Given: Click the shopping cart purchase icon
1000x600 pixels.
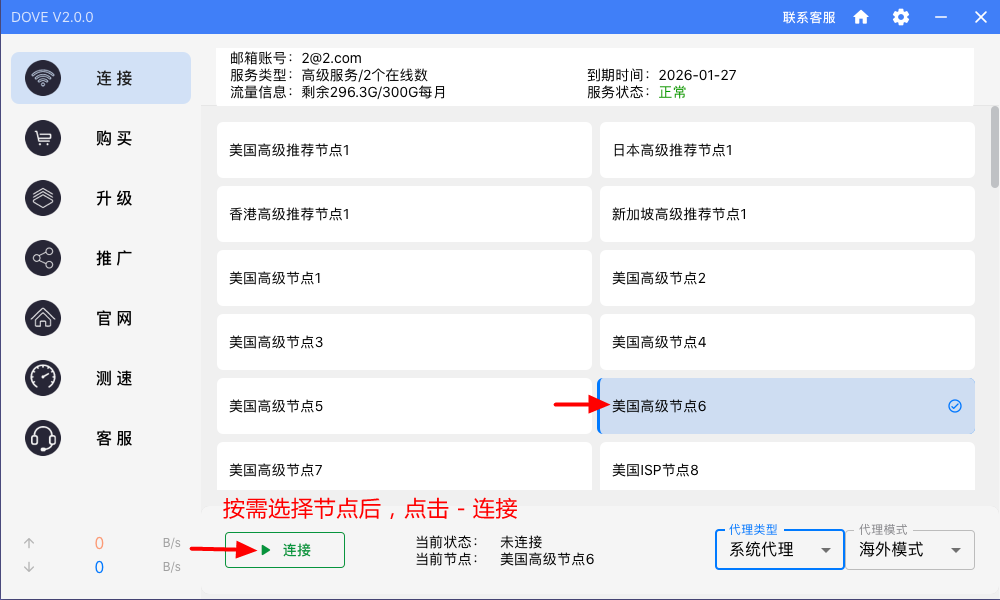Looking at the screenshot, I should pos(43,138).
